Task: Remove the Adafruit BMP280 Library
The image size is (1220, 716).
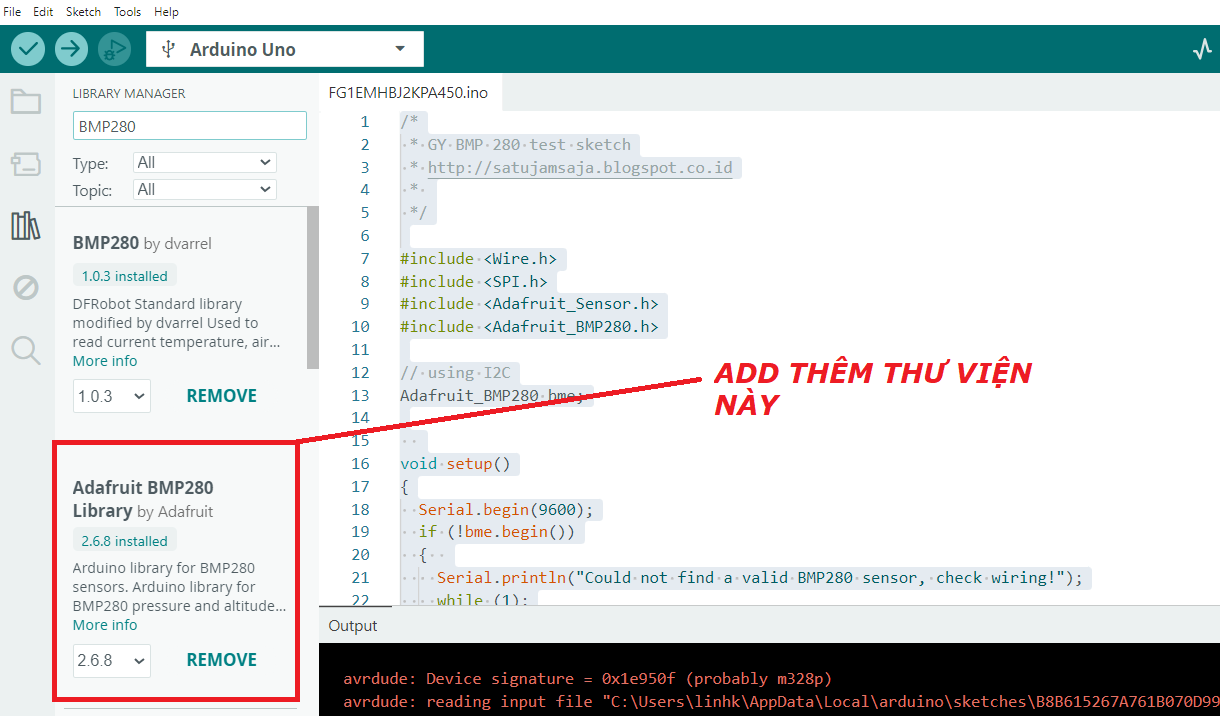Action: point(222,660)
